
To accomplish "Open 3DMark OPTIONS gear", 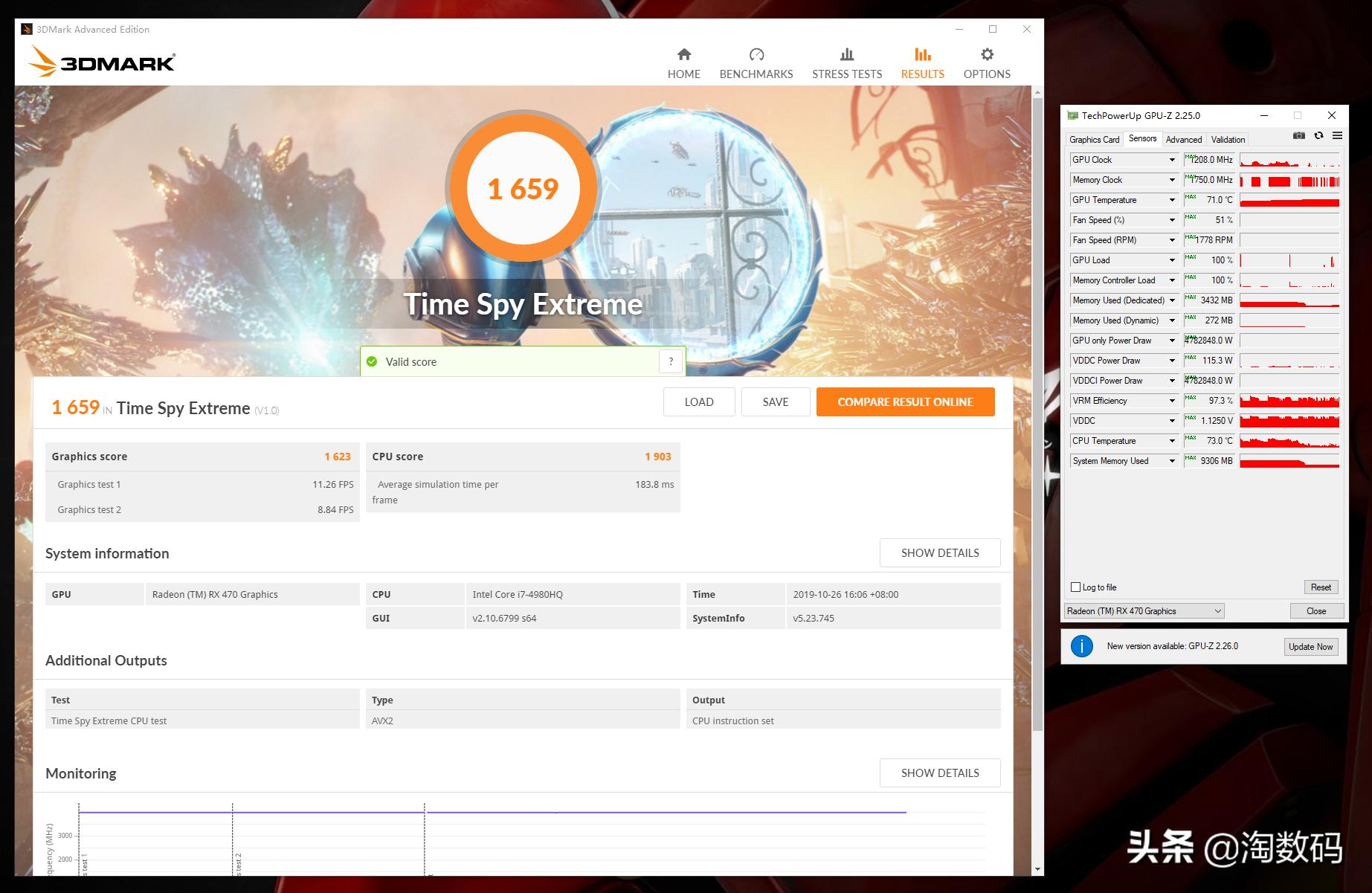I will pyautogui.click(x=986, y=63).
